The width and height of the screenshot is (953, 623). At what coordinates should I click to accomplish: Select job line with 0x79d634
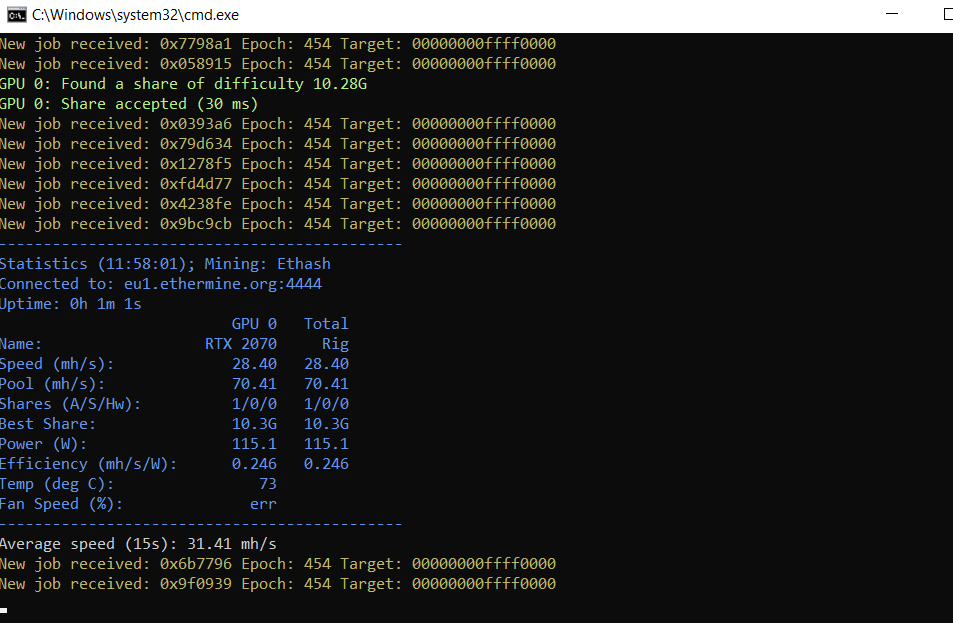278,144
